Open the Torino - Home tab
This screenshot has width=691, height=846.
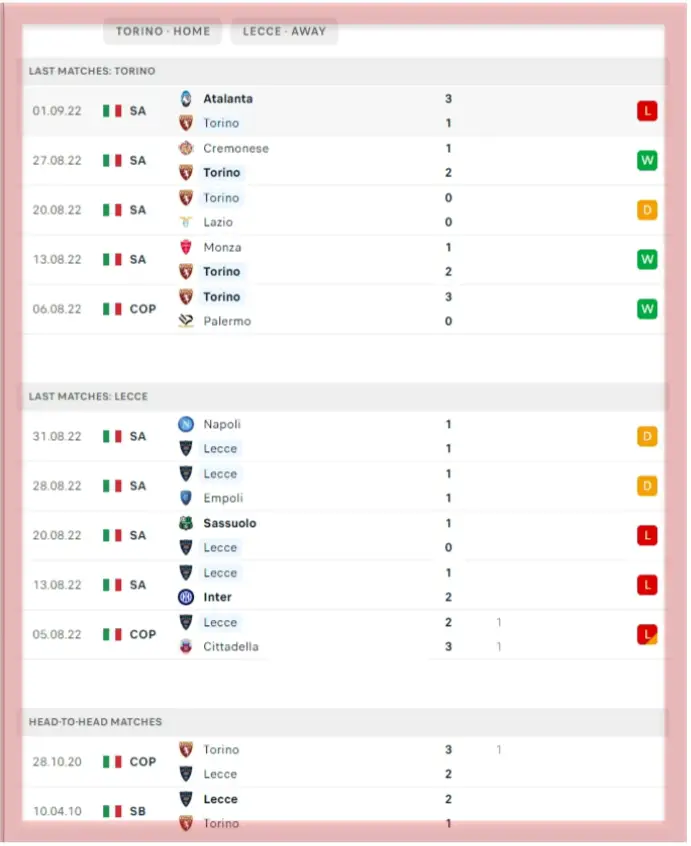click(x=163, y=31)
